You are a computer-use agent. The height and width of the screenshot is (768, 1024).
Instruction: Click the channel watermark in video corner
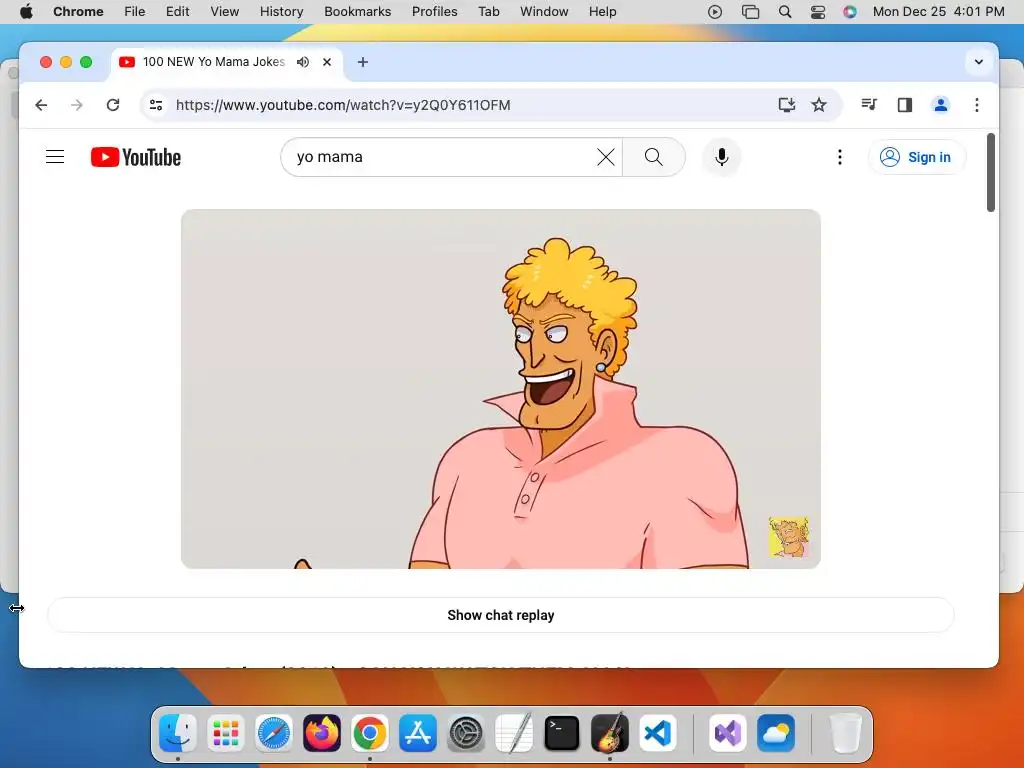tap(788, 537)
